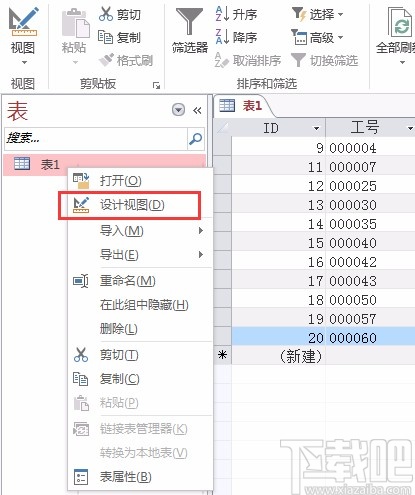Viewport: 415px width, 495px height.
Task: Open the 导出(E) submenu
Action: click(140, 255)
